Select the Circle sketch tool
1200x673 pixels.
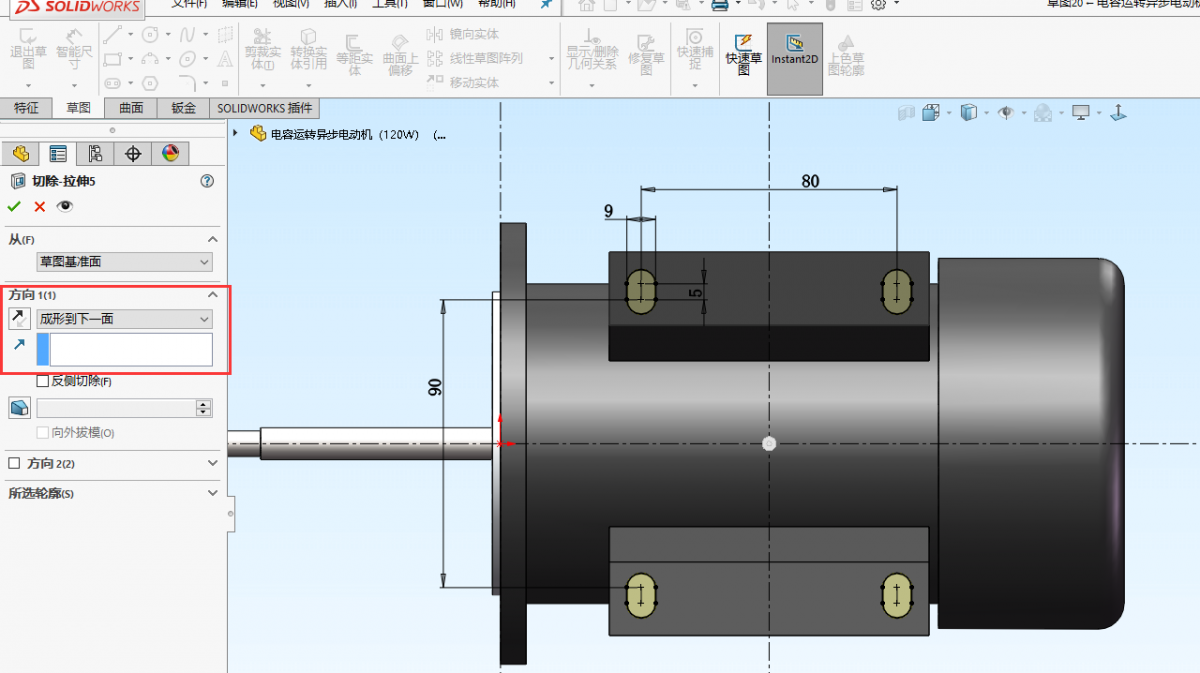tap(150, 35)
